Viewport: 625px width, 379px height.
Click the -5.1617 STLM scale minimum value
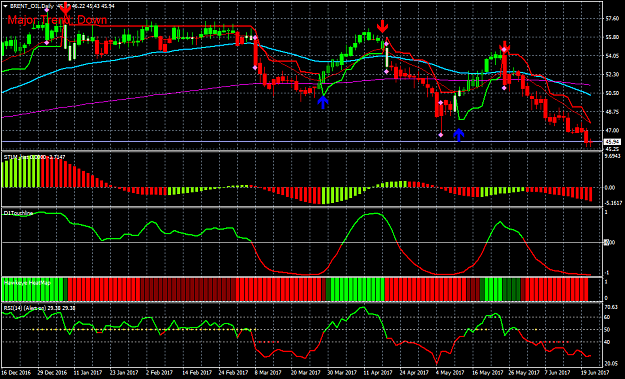click(613, 203)
